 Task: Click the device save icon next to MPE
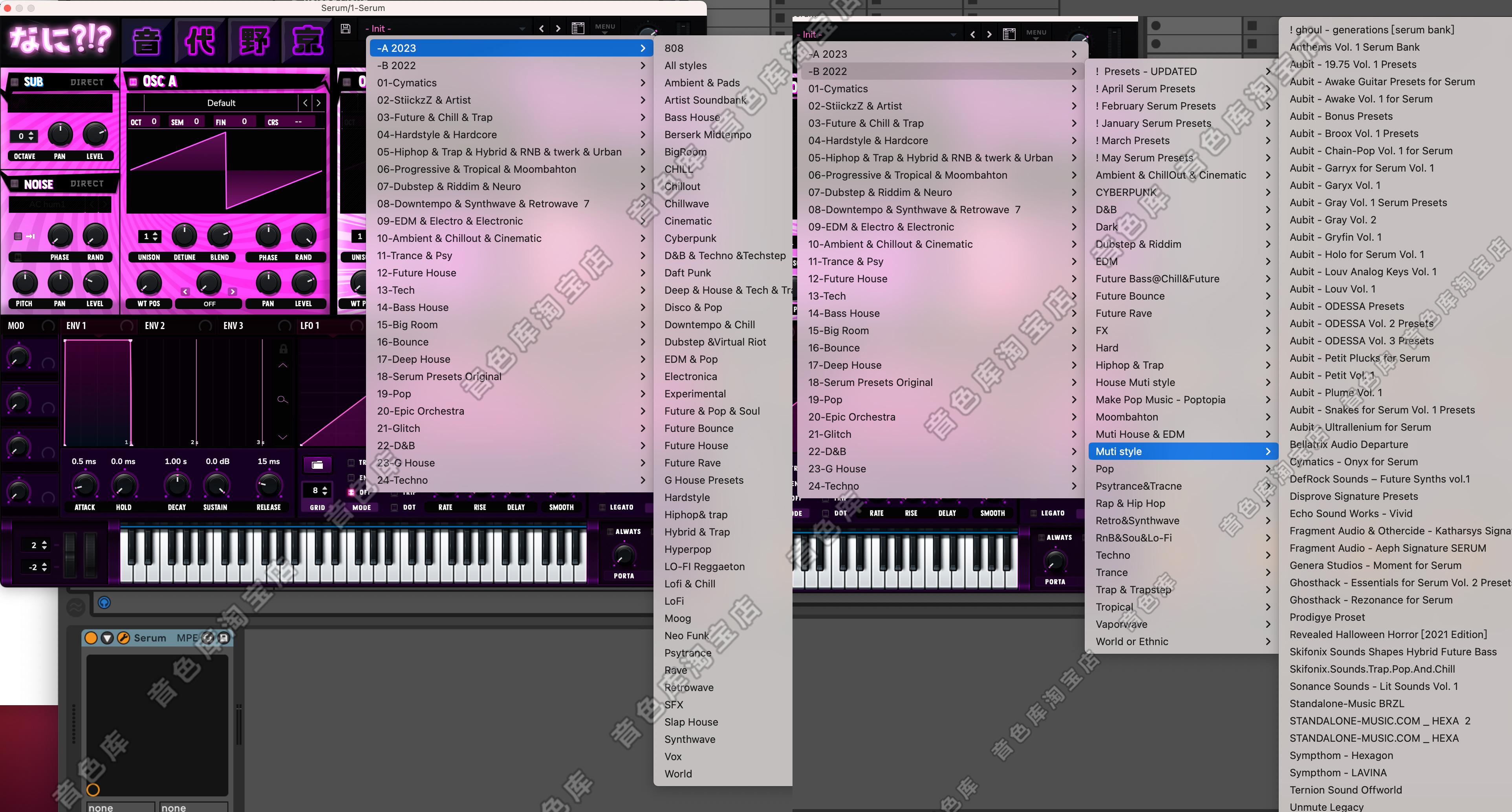point(223,638)
